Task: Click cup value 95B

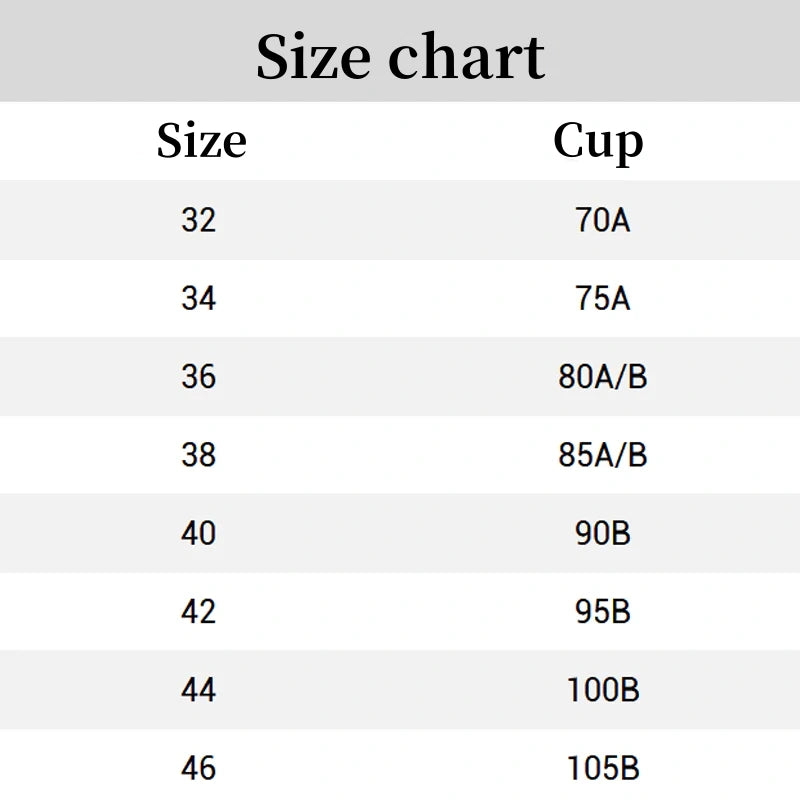Action: coord(603,611)
